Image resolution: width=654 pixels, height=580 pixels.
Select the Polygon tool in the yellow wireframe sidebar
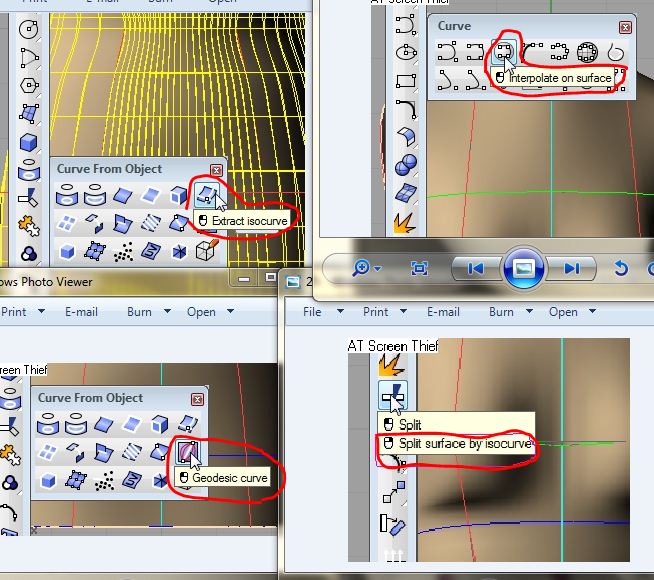pyautogui.click(x=29, y=85)
